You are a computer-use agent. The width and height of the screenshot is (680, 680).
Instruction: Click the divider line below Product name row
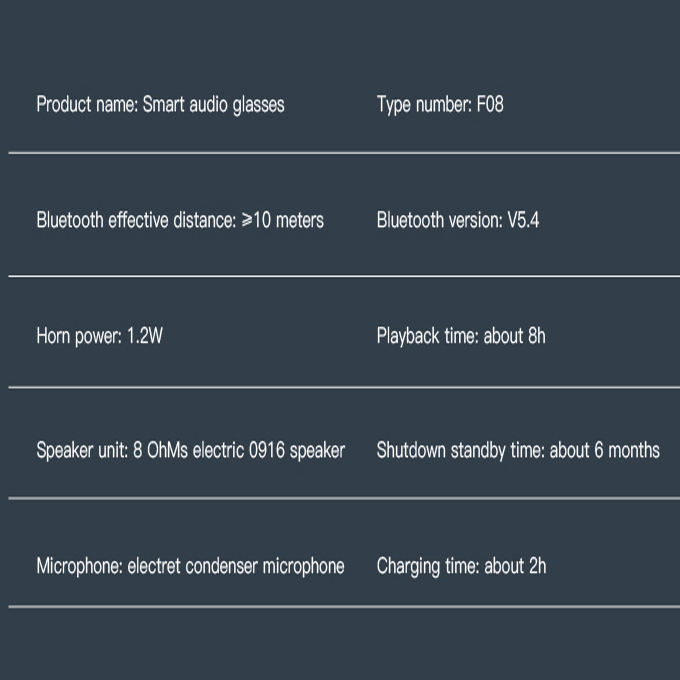[344, 153]
